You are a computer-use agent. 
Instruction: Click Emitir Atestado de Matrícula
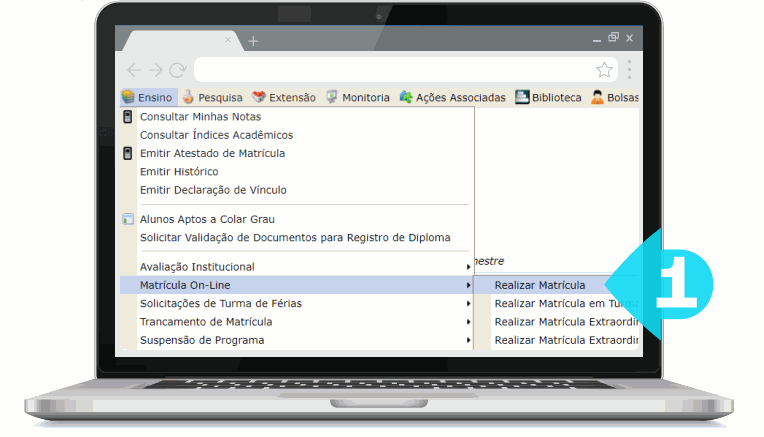(212, 153)
